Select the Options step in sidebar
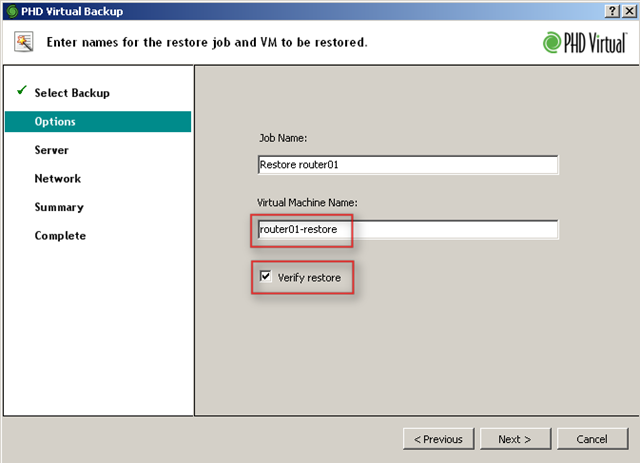This screenshot has width=640, height=463. click(x=55, y=122)
